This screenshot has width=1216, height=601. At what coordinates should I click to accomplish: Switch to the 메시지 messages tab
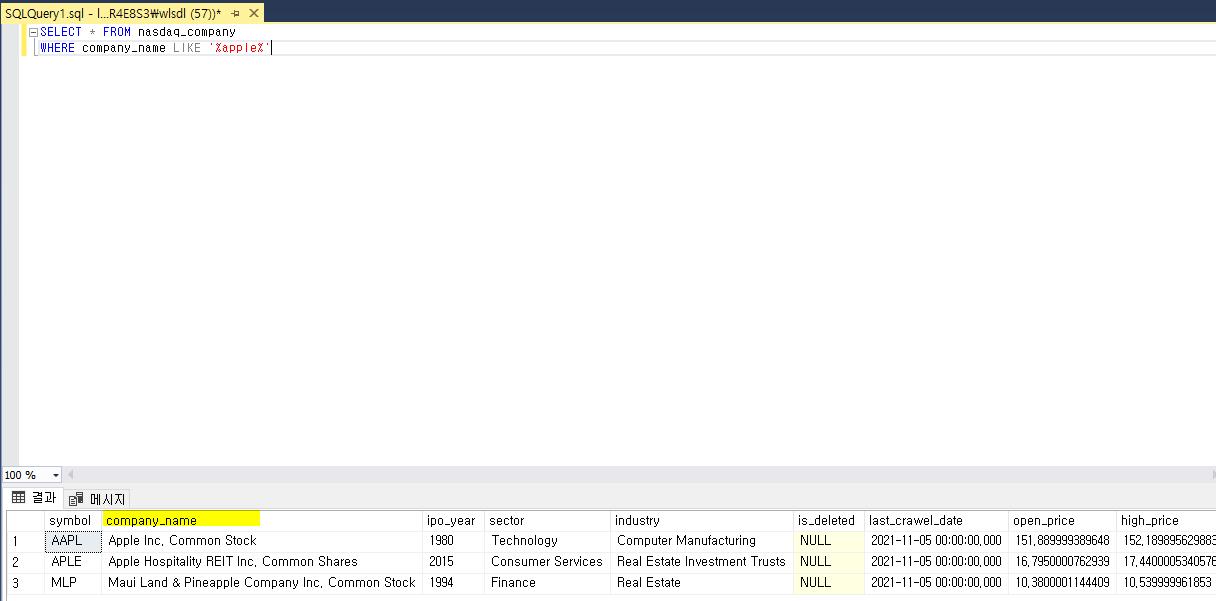pos(97,498)
